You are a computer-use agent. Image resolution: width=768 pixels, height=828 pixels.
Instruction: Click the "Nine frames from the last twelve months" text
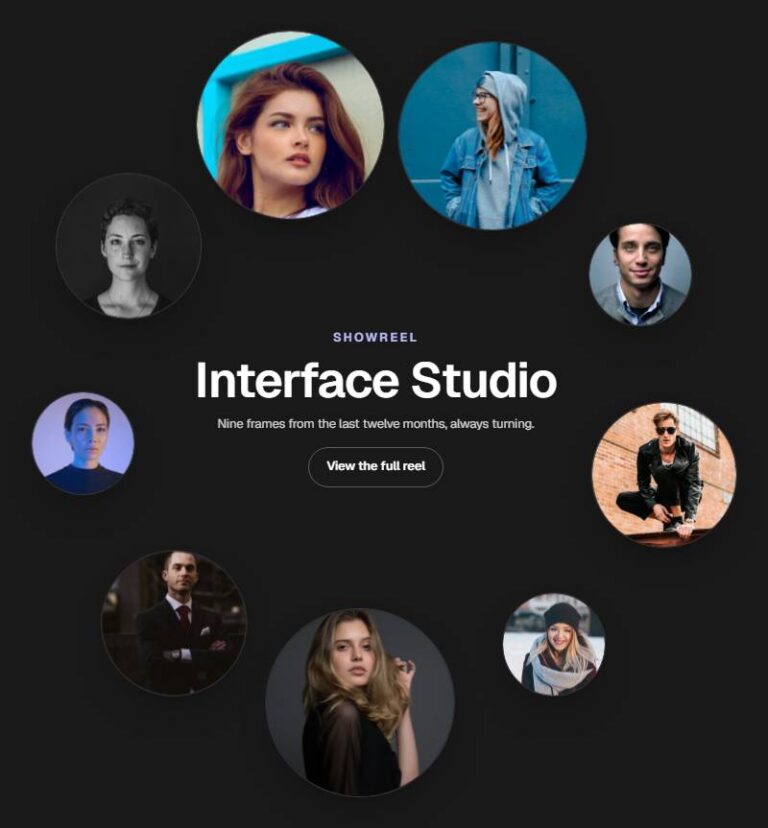point(332,424)
